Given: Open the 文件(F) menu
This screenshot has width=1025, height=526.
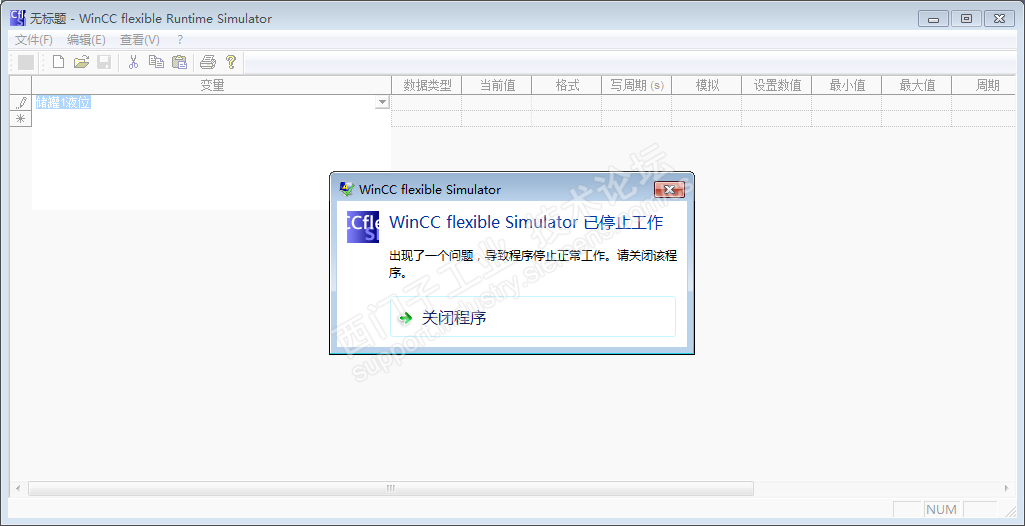Looking at the screenshot, I should coord(34,40).
